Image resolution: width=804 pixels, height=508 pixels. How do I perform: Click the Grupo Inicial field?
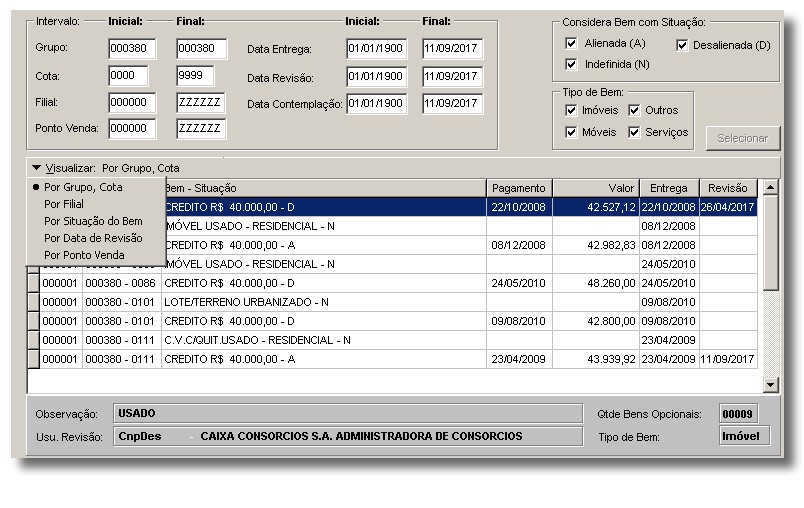click(x=132, y=49)
